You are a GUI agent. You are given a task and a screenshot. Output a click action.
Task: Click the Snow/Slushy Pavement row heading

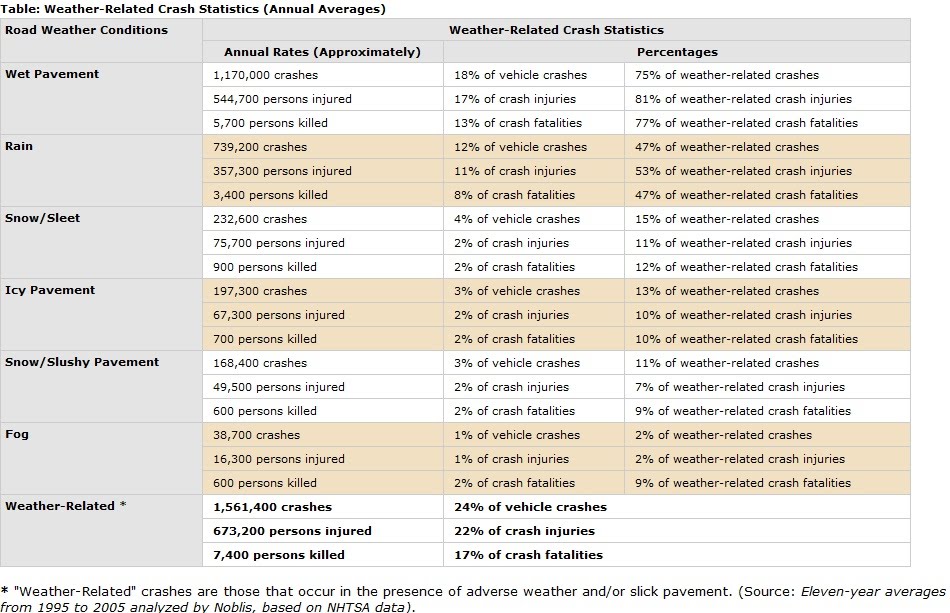82,362
